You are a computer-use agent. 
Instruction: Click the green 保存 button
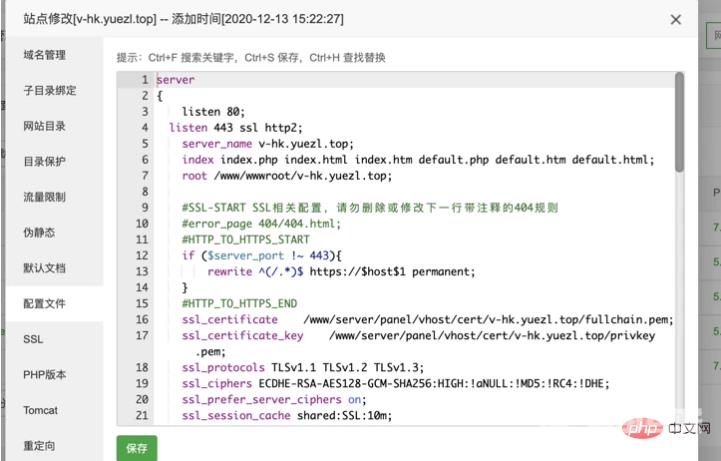click(x=136, y=449)
